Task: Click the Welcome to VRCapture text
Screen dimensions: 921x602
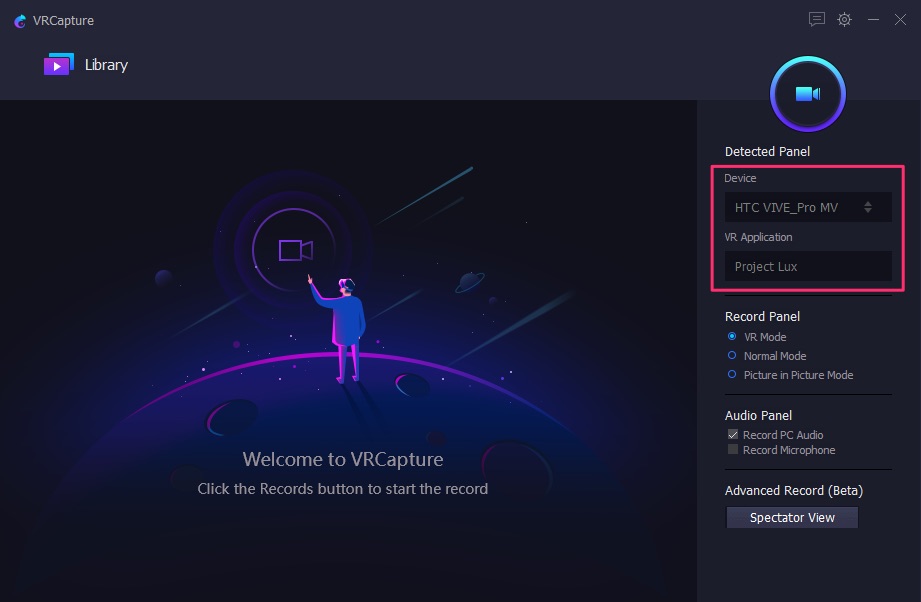Action: [342, 459]
